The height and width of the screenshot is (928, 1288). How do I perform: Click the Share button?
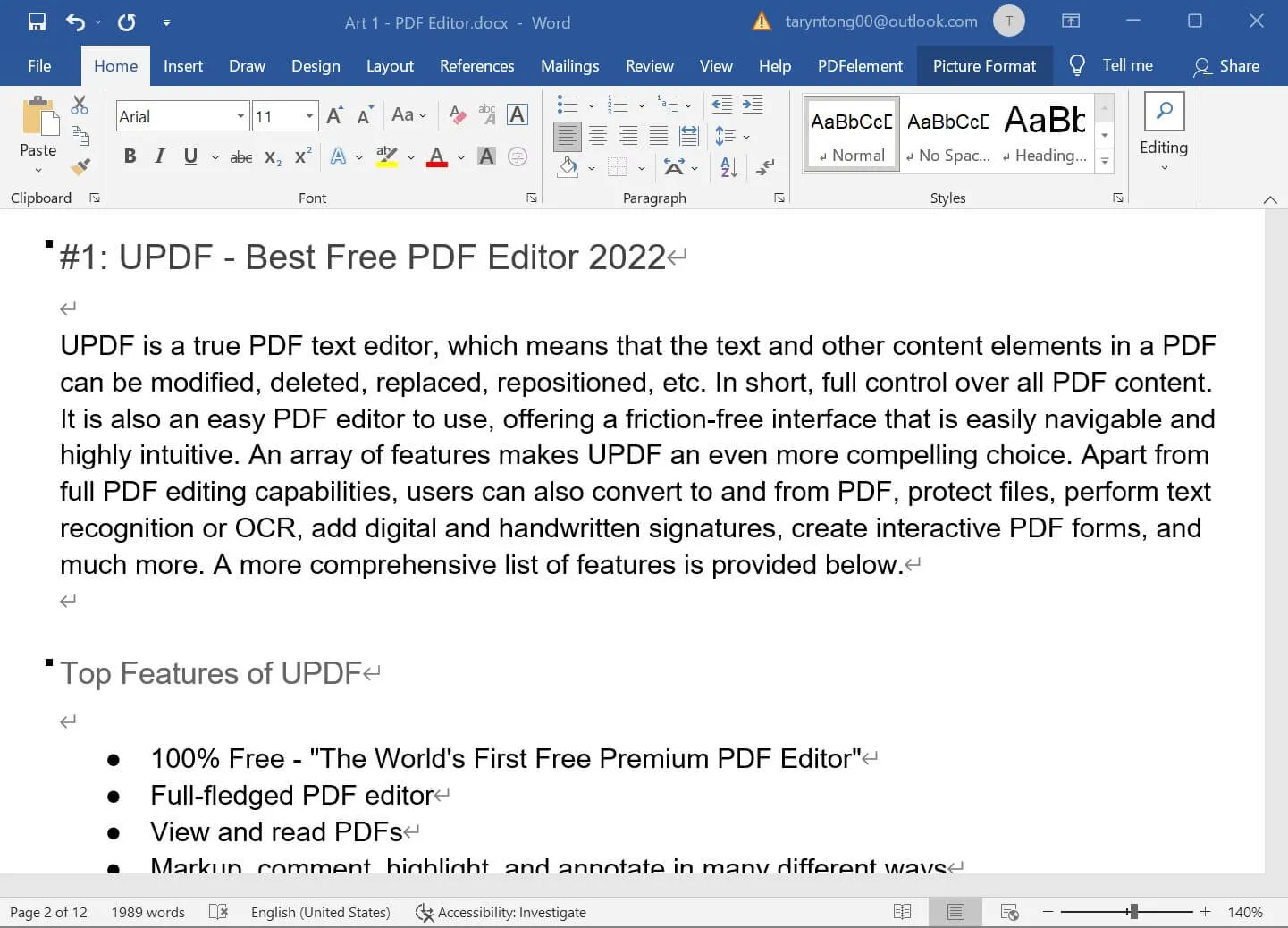[x=1227, y=66]
